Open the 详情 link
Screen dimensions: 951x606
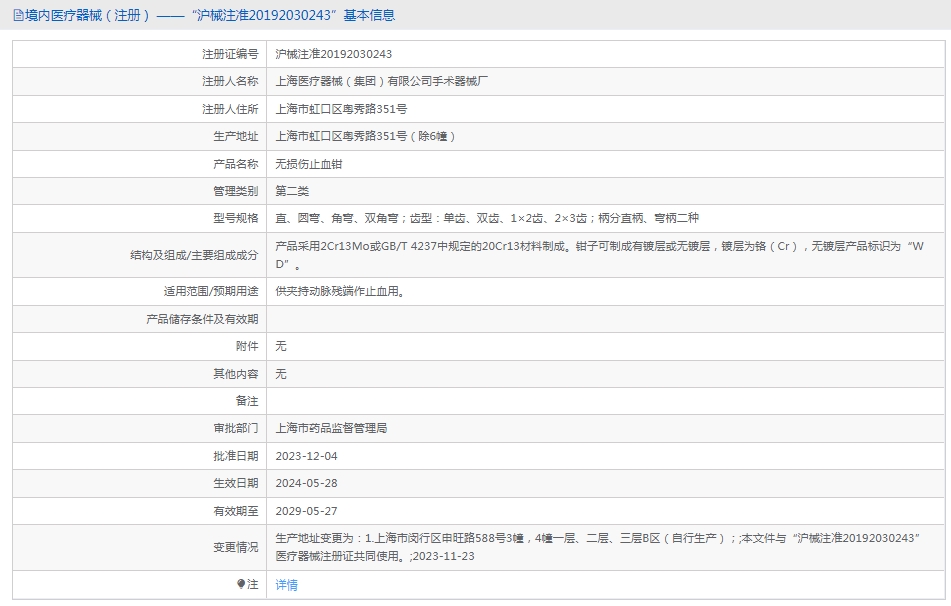pyautogui.click(x=286, y=585)
